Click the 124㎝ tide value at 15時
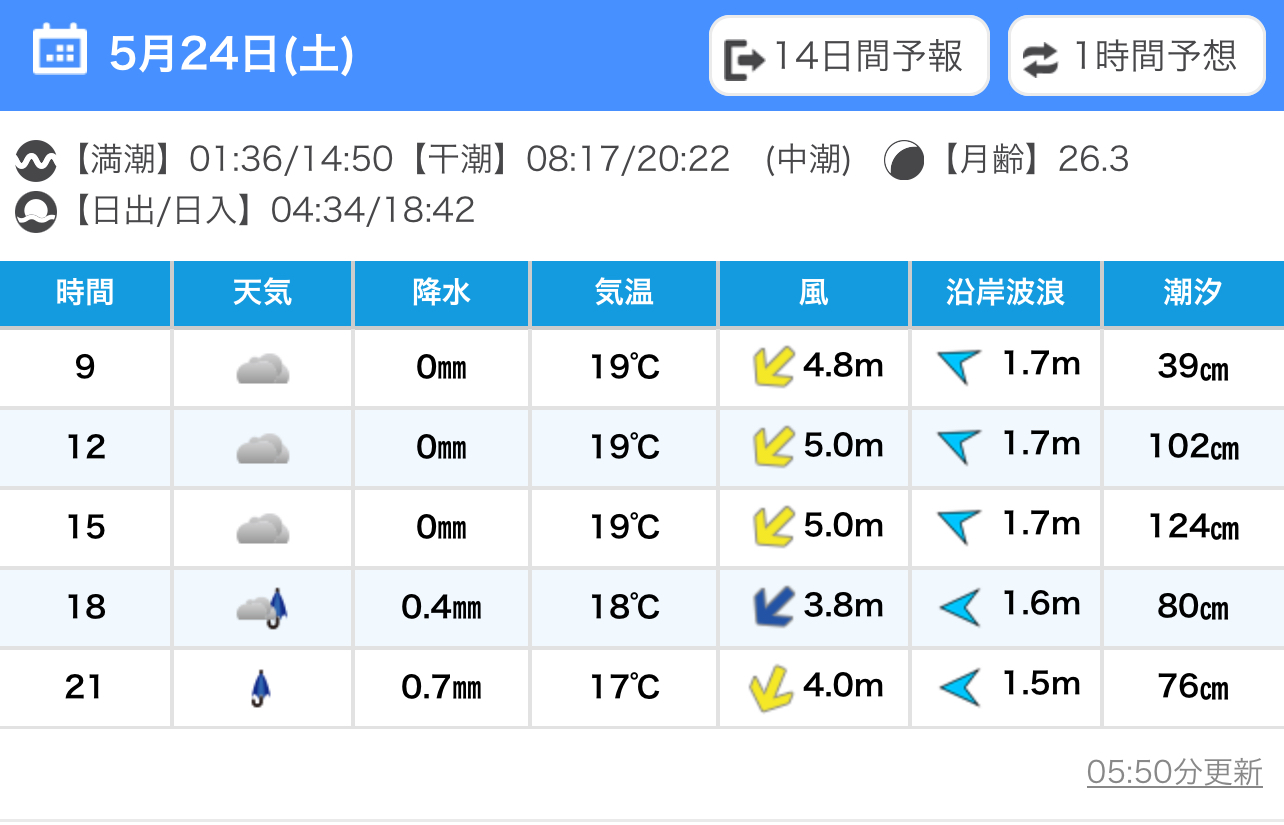The width and height of the screenshot is (1284, 825). click(x=1194, y=527)
